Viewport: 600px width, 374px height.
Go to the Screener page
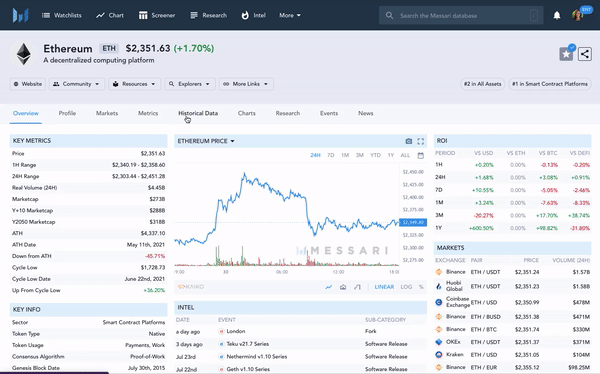(157, 15)
